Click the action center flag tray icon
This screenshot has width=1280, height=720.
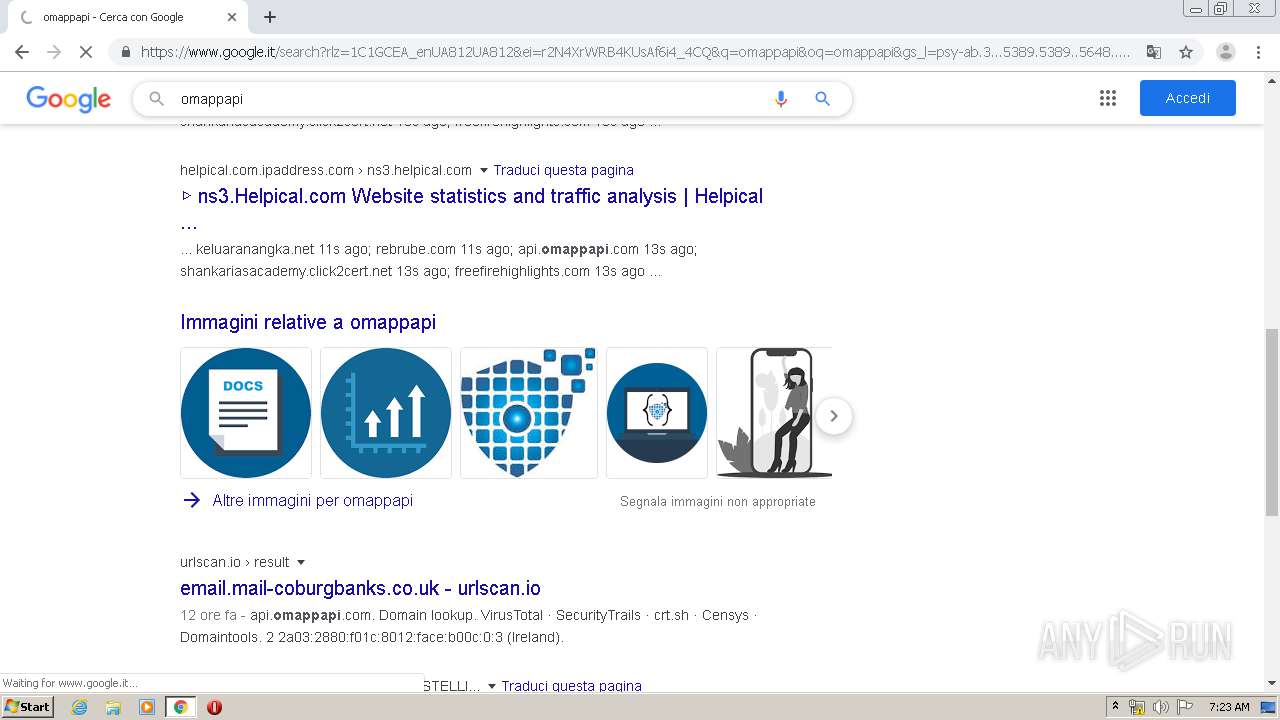(1185, 707)
